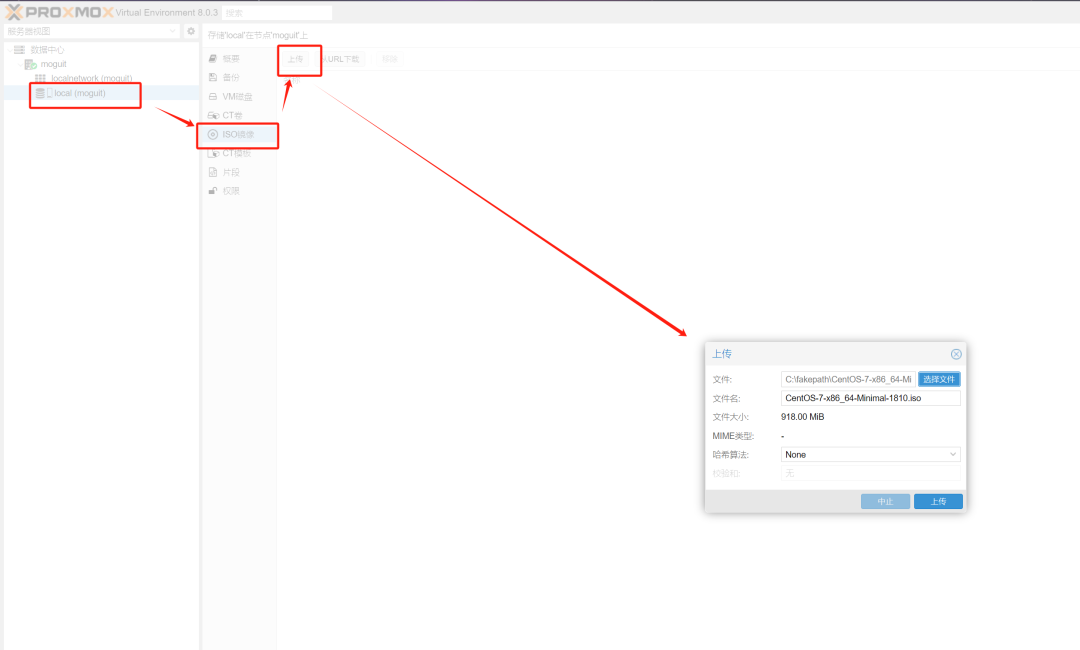The width and height of the screenshot is (1080, 650).
Task: Click the 存储'local'在节点'moguit'上 header text
Action: click(258, 35)
